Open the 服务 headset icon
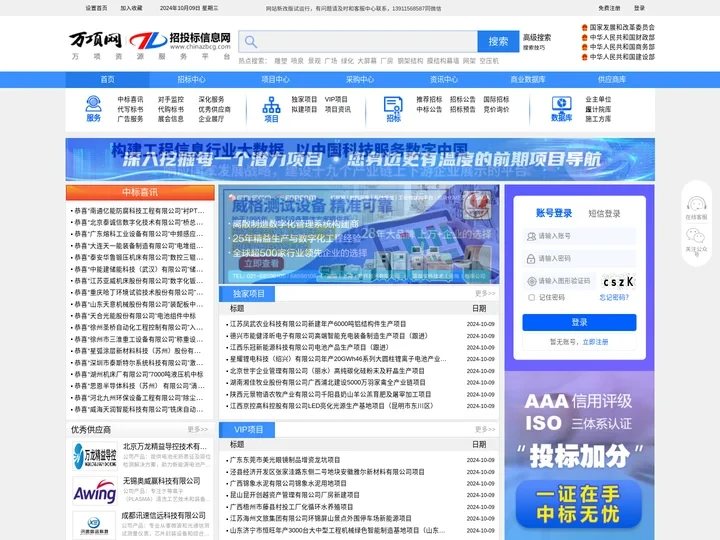Image resolution: width=720 pixels, height=540 pixels. pos(93,104)
